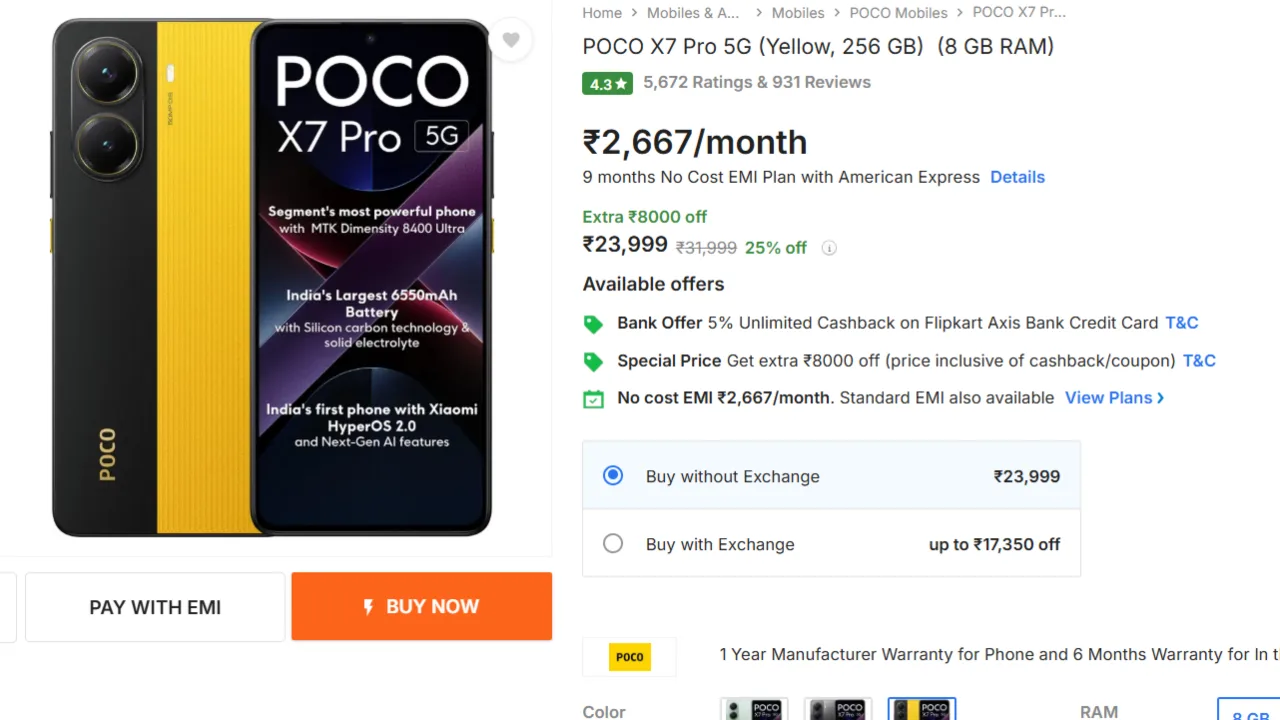The height and width of the screenshot is (720, 1280).
Task: Select the green color variant thumbnail
Action: (x=754, y=710)
